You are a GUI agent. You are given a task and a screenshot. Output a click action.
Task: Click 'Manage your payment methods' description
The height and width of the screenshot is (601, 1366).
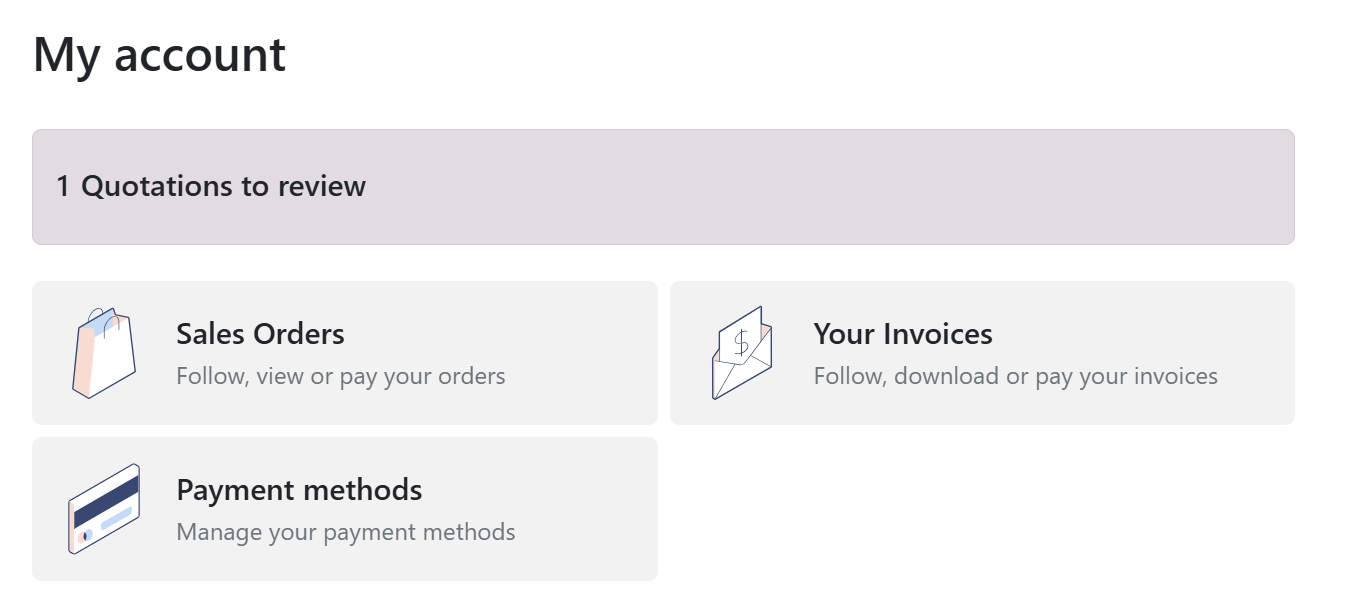[346, 532]
